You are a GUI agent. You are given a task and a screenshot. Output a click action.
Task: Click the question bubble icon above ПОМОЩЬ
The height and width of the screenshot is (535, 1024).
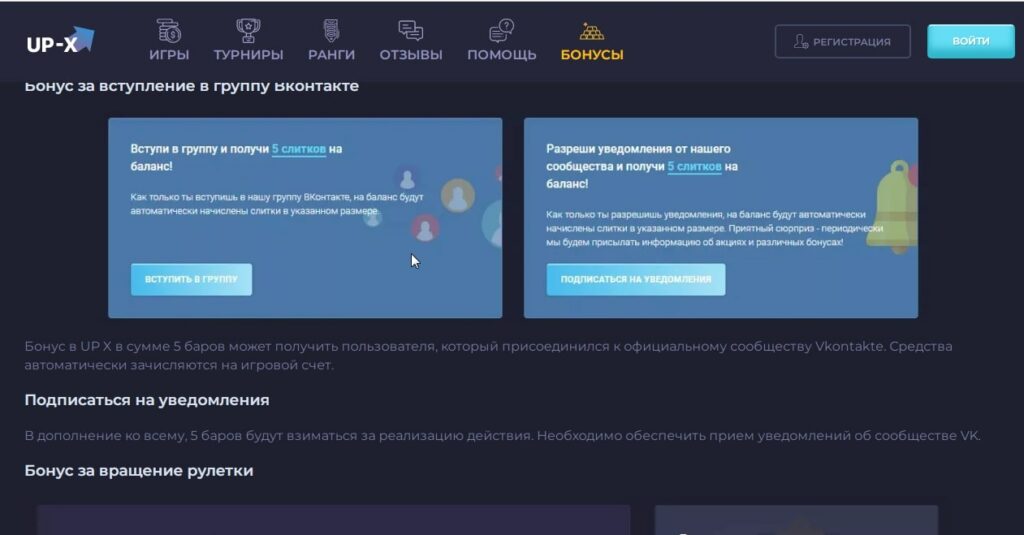502,31
